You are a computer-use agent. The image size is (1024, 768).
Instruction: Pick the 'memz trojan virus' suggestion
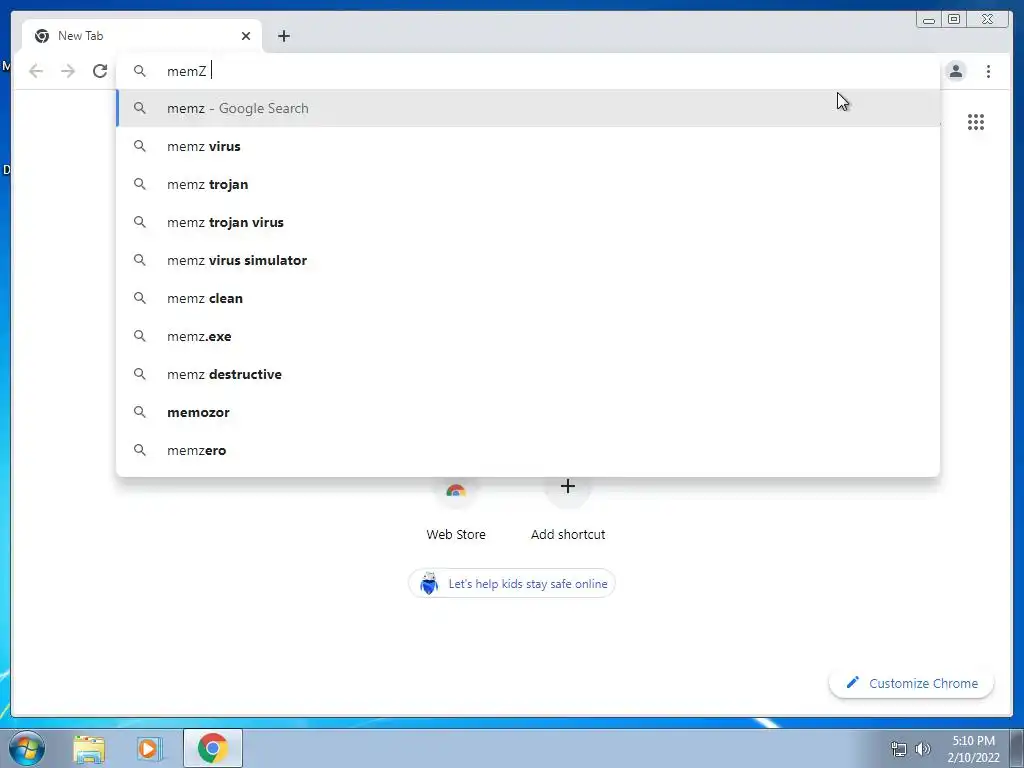click(528, 222)
